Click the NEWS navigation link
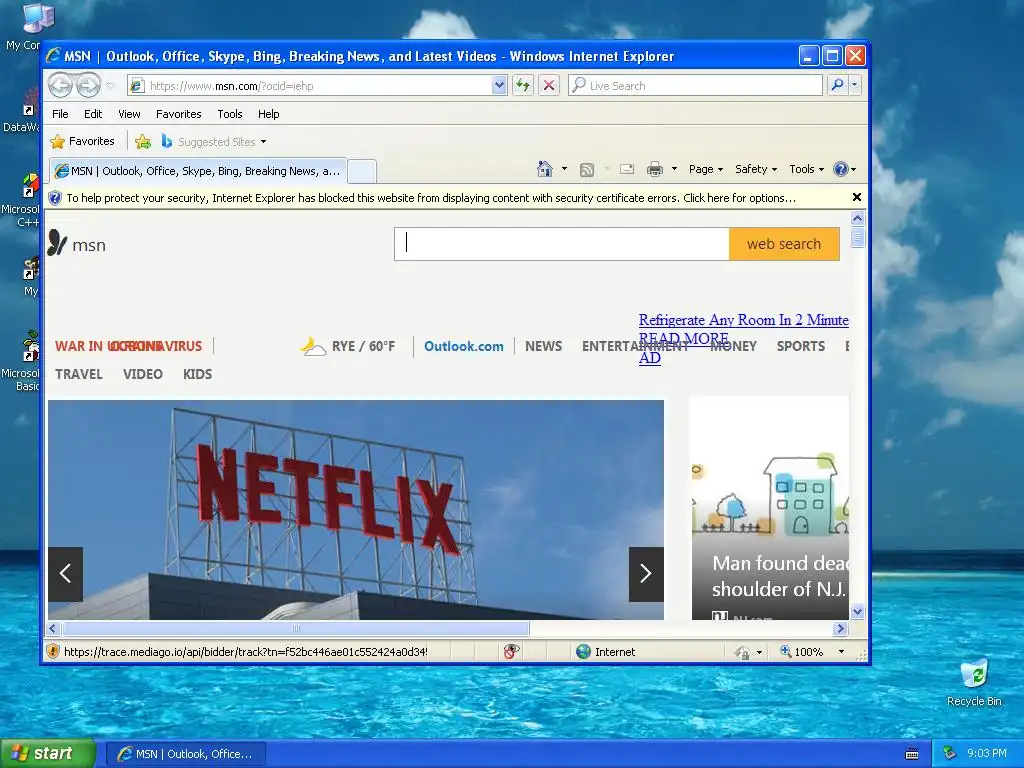This screenshot has width=1024, height=768. (x=543, y=346)
